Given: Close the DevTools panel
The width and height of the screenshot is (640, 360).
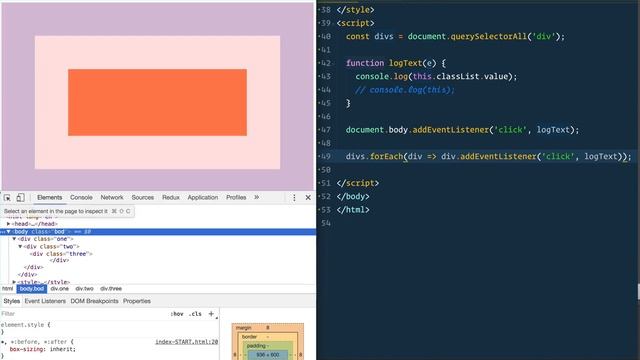Looking at the screenshot, I should pos(308,198).
